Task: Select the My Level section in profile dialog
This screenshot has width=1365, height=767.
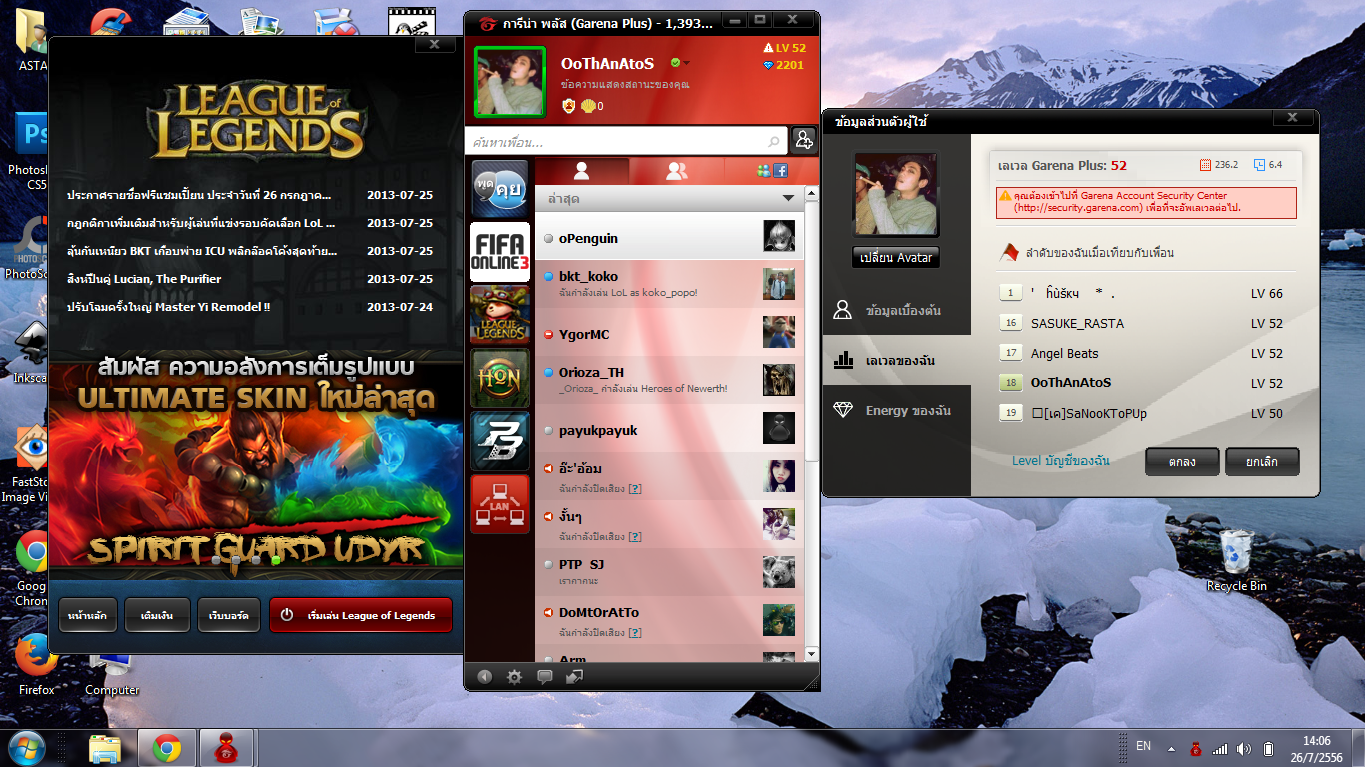Action: [x=896, y=360]
